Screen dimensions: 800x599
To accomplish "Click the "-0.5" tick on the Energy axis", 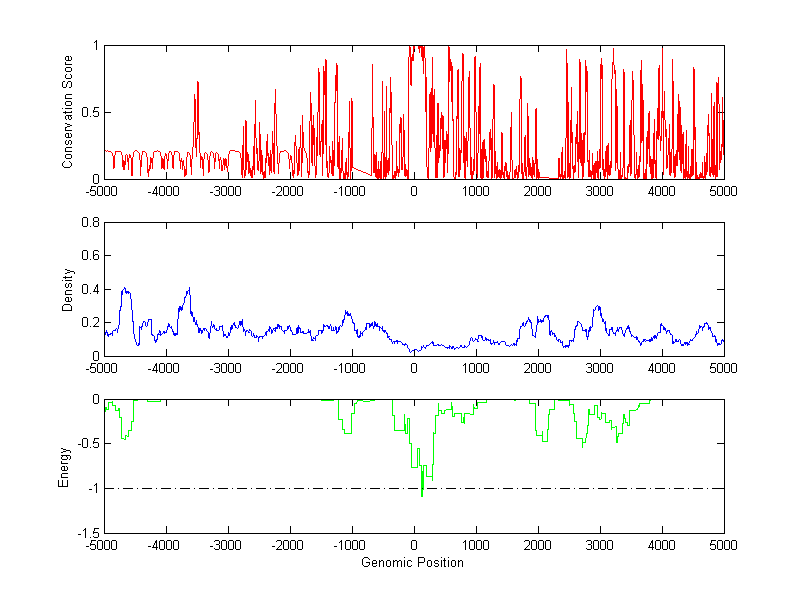I will tap(87, 444).
